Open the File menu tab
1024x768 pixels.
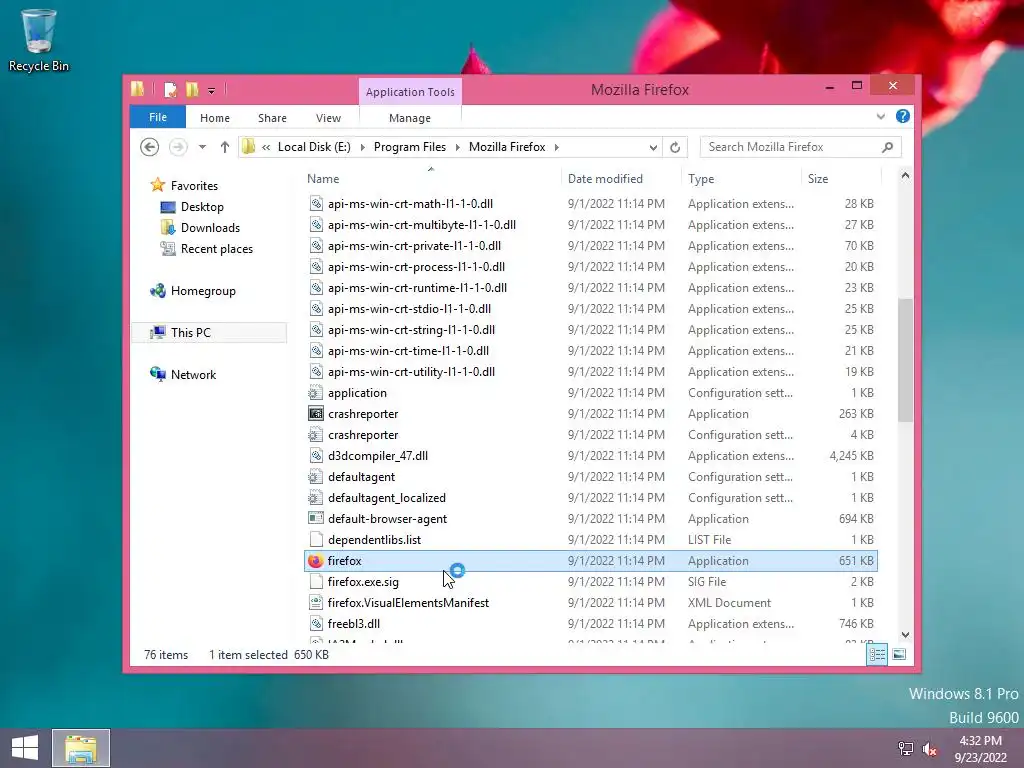tap(158, 117)
